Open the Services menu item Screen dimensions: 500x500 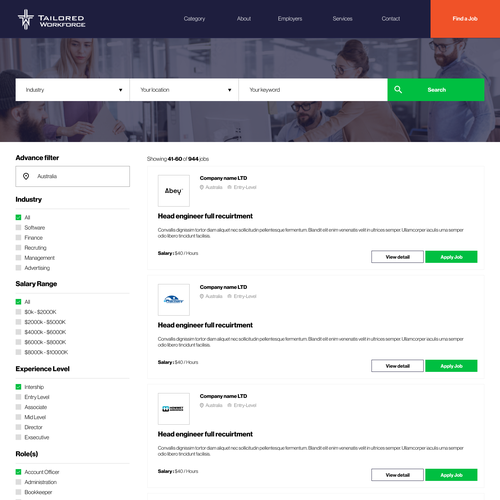point(342,19)
